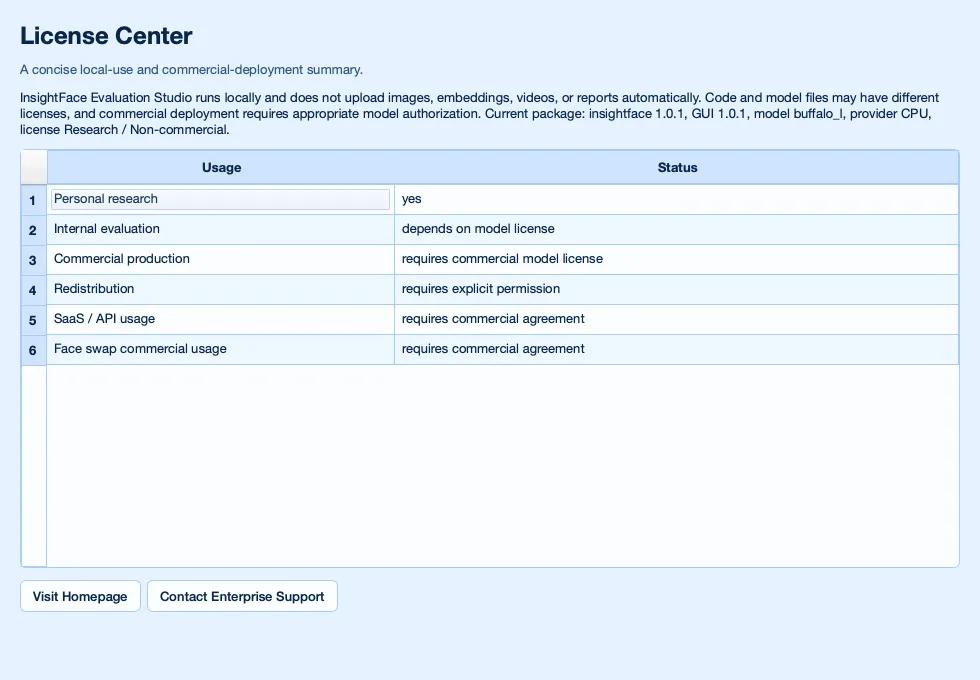Click the 'yes' status cell
The height and width of the screenshot is (680, 980).
click(677, 199)
